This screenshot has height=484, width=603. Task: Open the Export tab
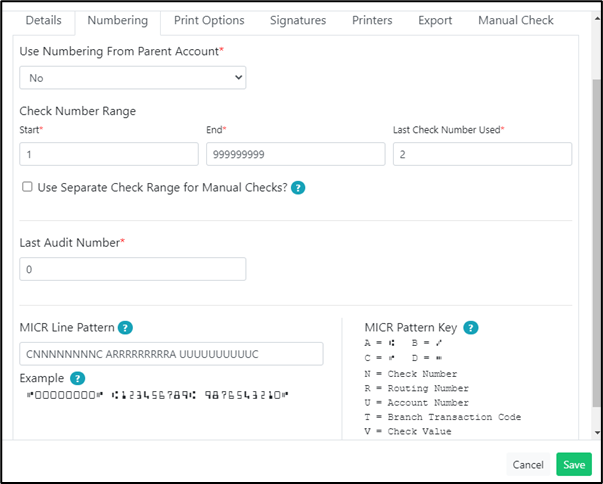tap(435, 20)
